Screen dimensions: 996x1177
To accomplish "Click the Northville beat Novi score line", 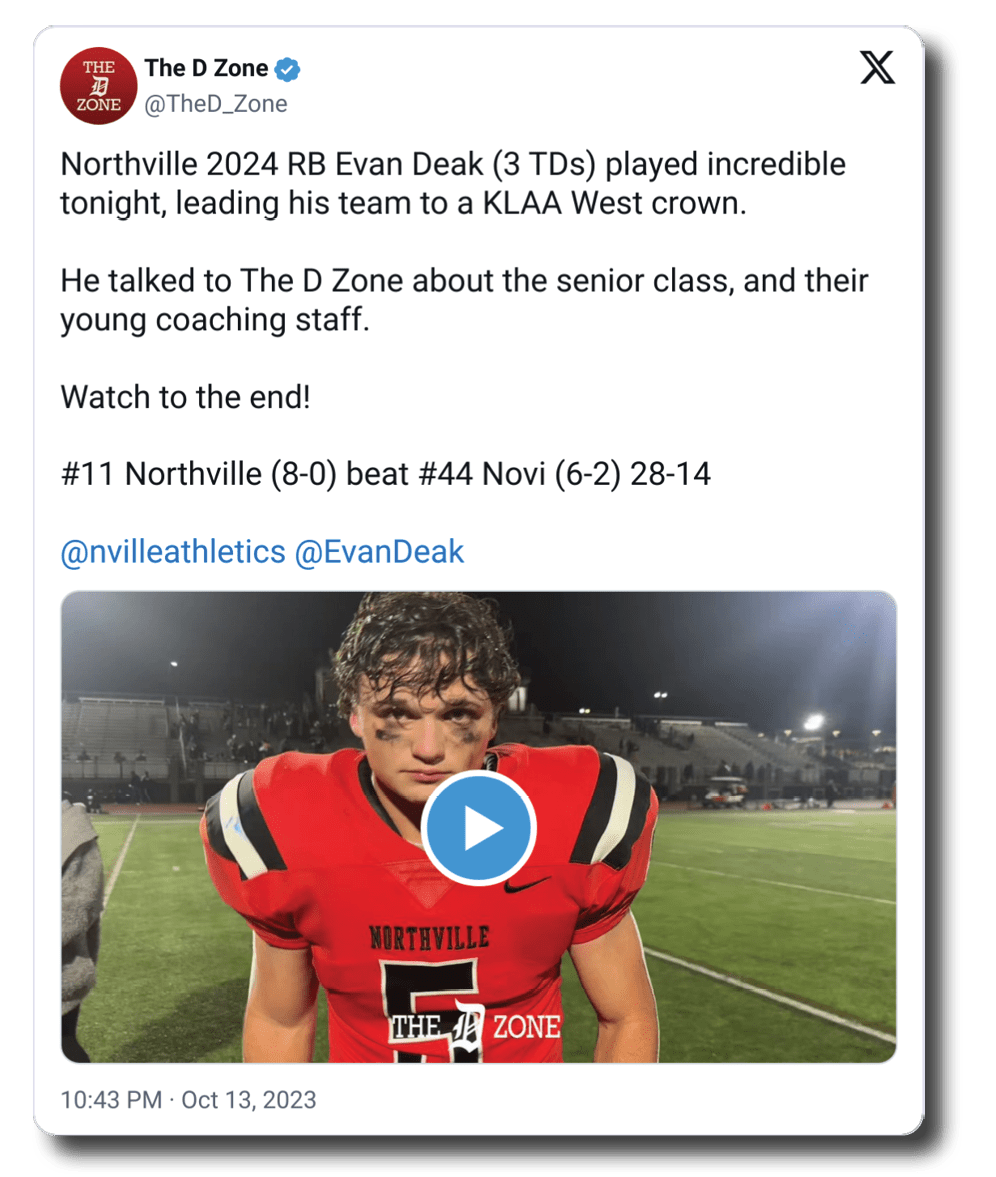I will [386, 474].
